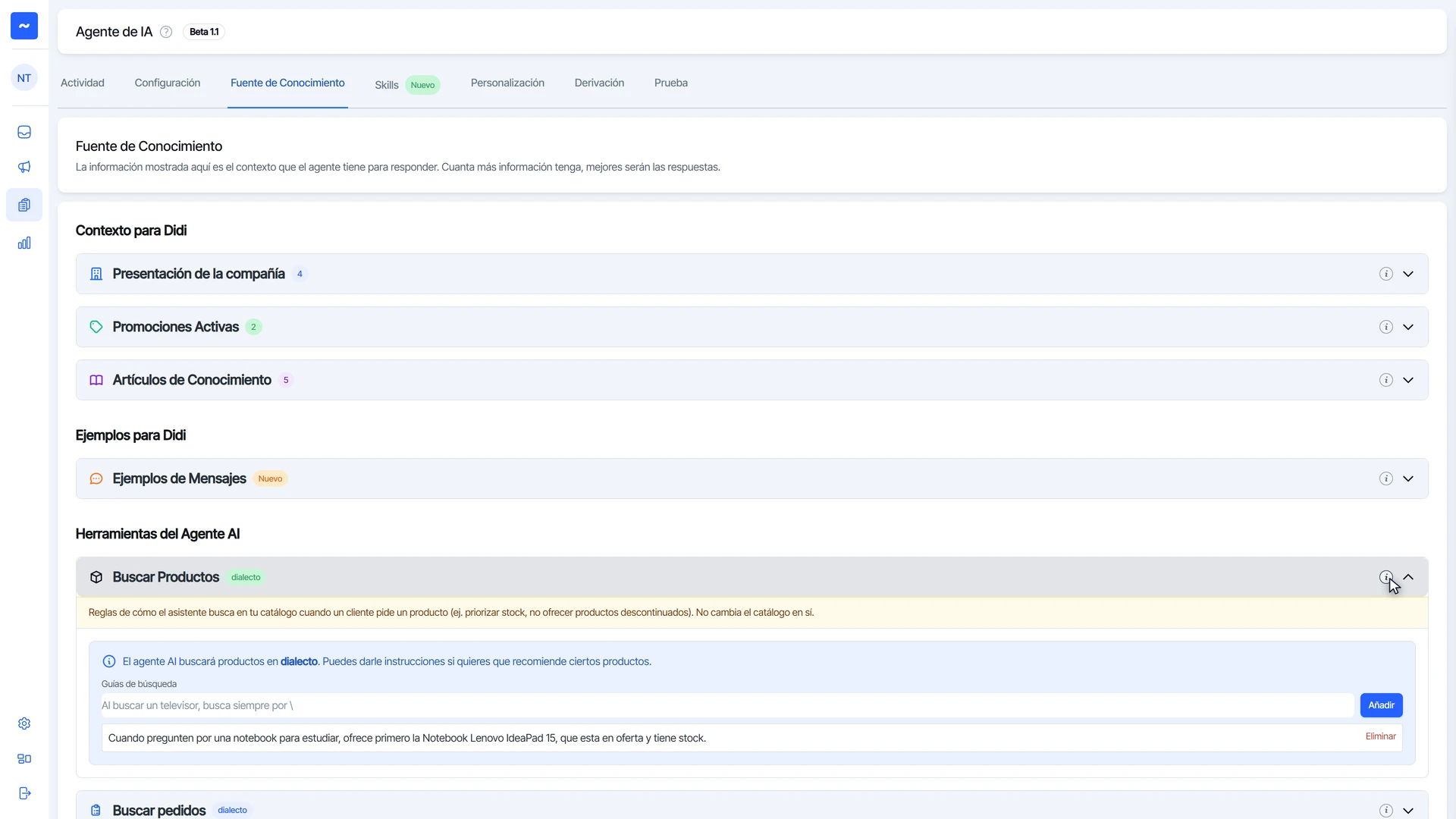The image size is (1456, 819).
Task: Click info icon on Buscar pedidos
Action: pos(1385,811)
